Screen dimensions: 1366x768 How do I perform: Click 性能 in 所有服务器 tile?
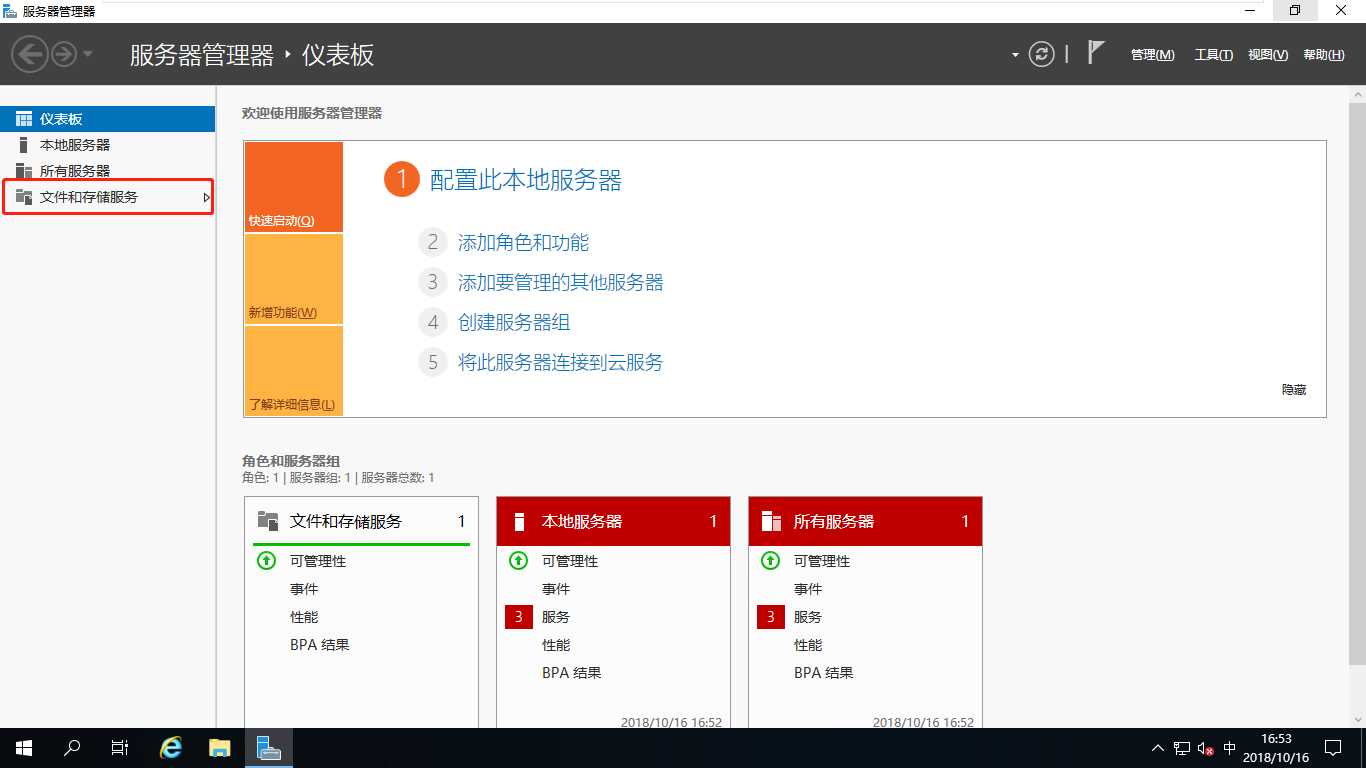coord(808,645)
